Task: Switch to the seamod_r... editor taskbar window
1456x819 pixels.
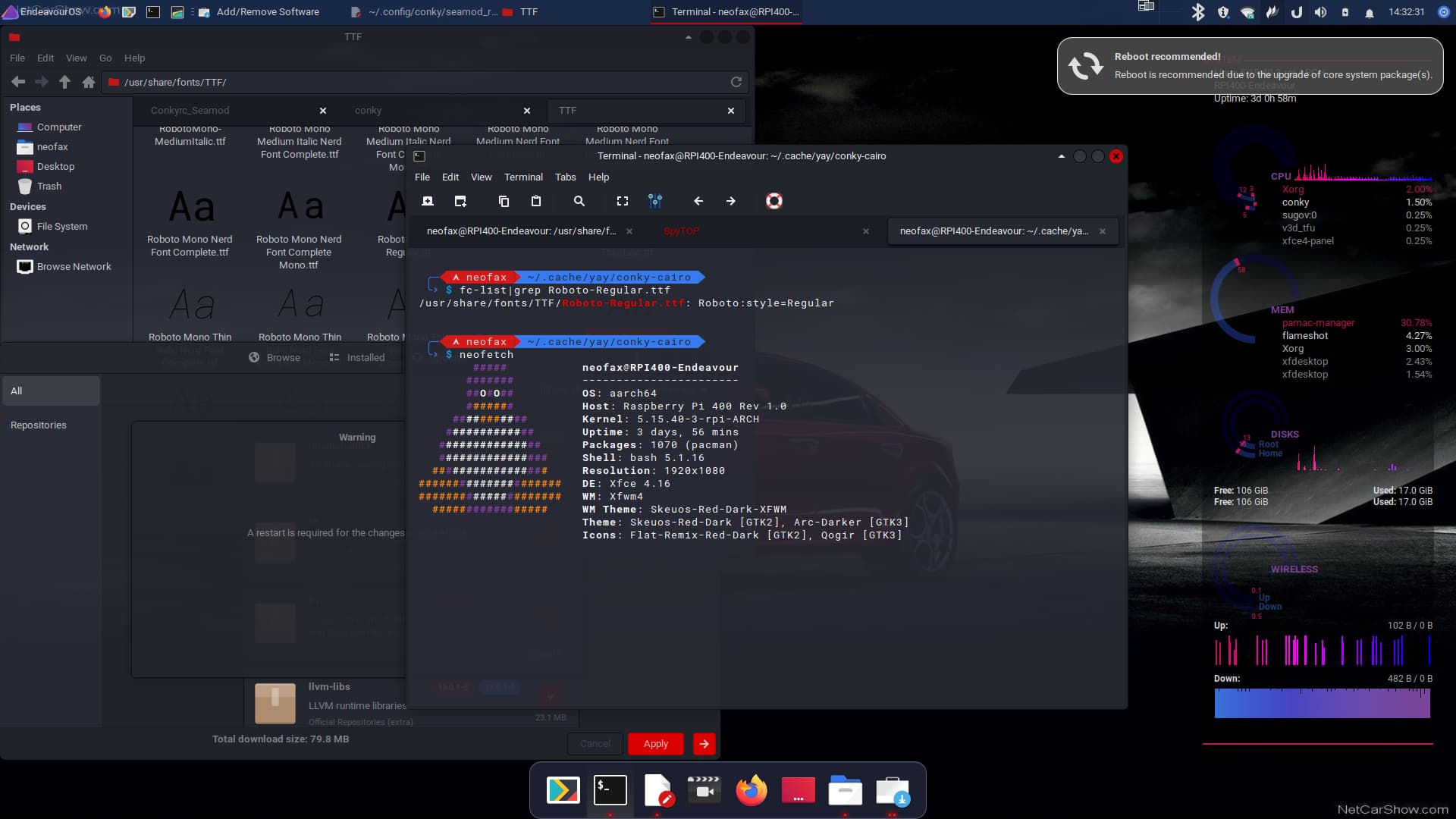Action: [x=425, y=12]
